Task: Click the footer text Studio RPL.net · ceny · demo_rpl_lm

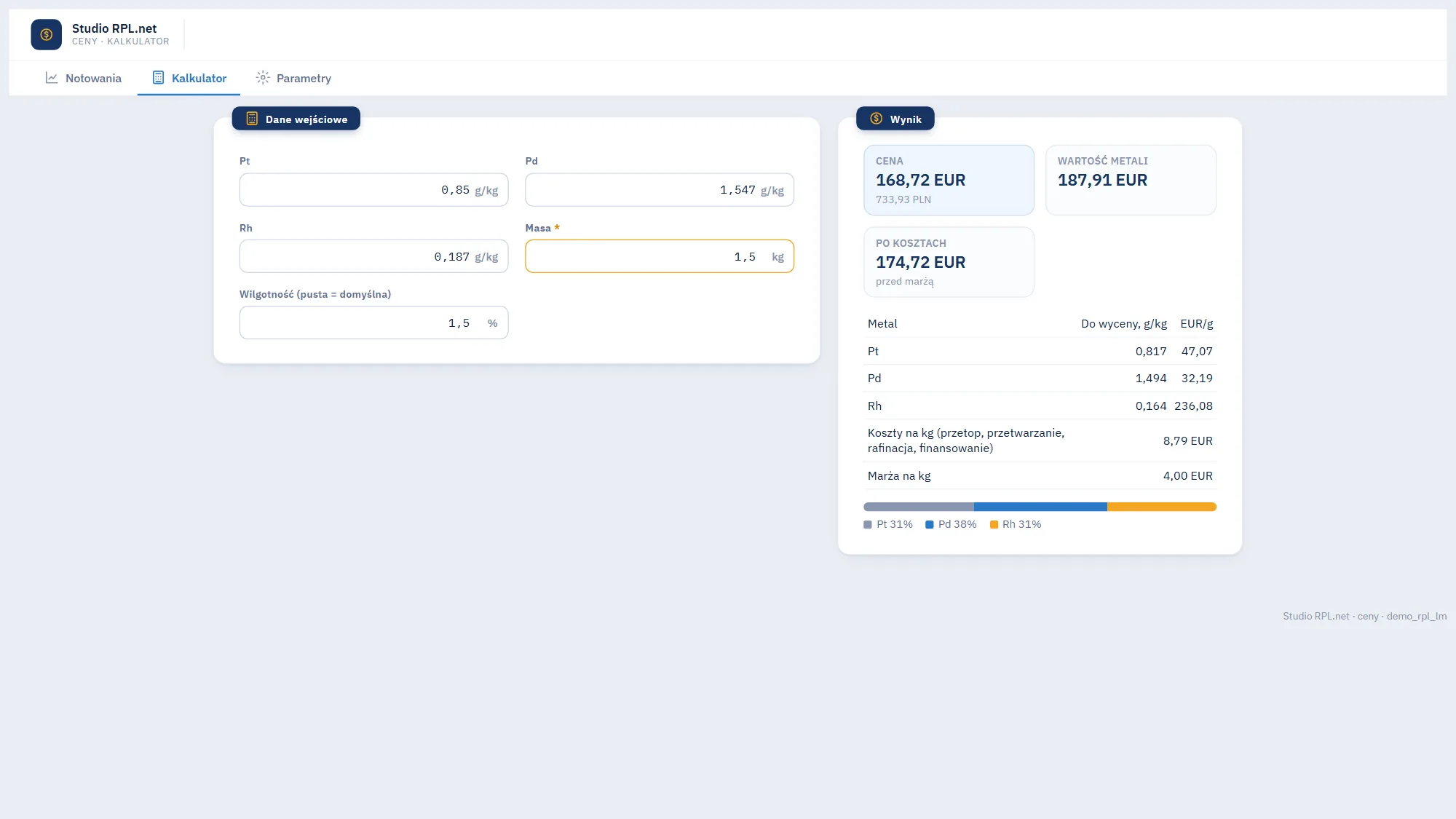Action: [1364, 617]
